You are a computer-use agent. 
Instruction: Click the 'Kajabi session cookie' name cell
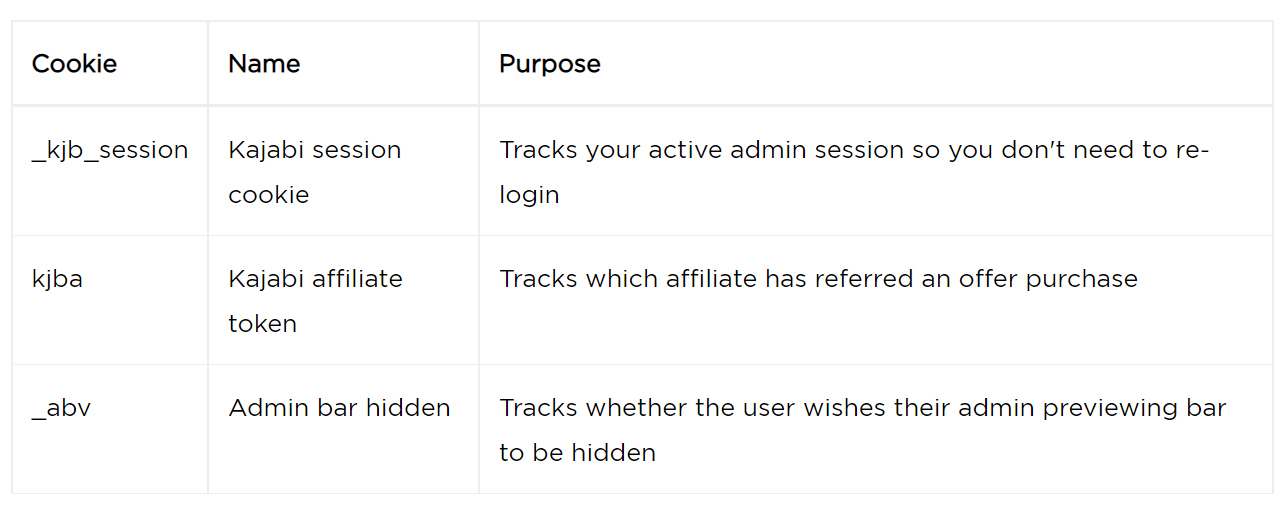point(314,172)
